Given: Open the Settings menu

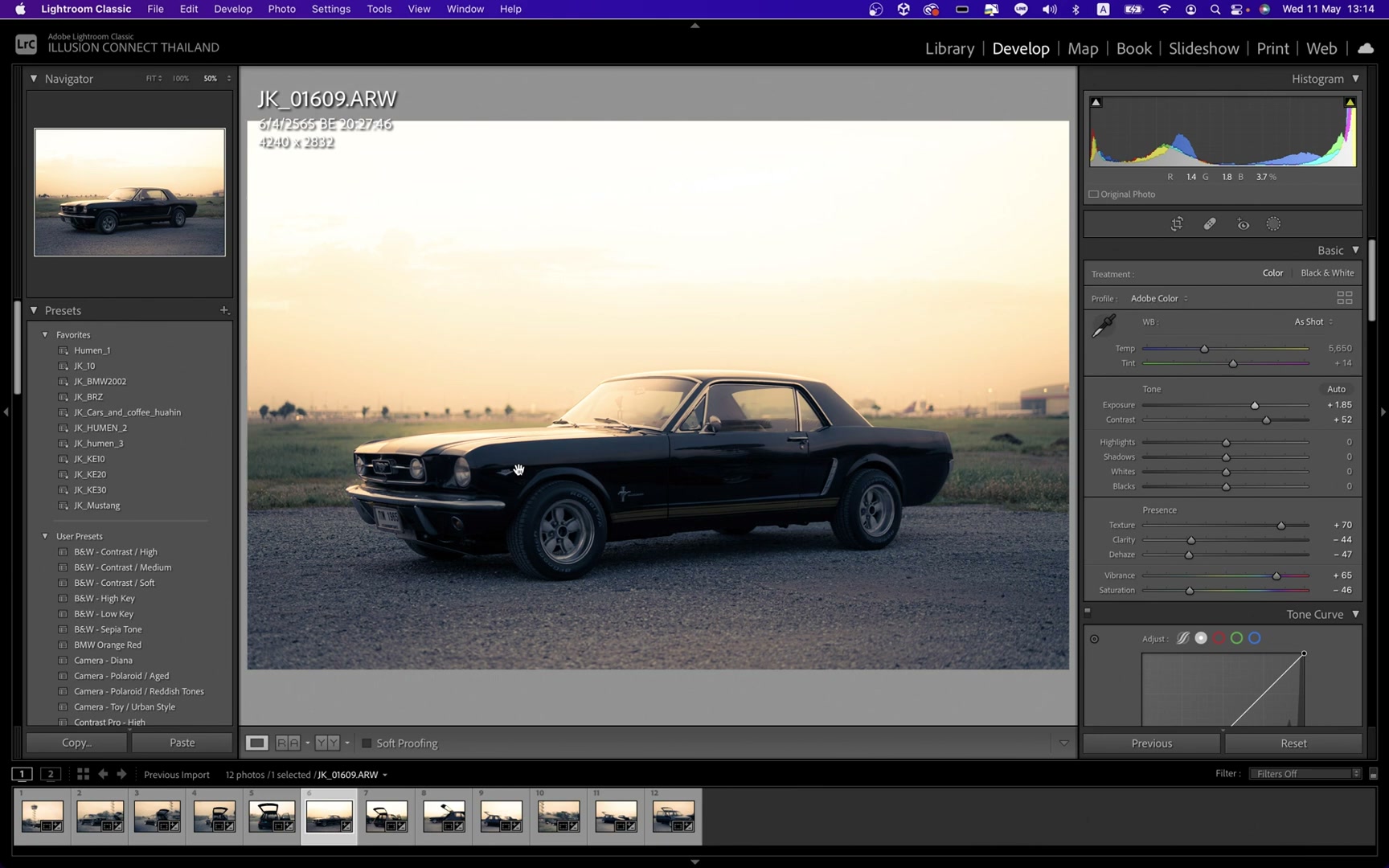Looking at the screenshot, I should 330,10.
